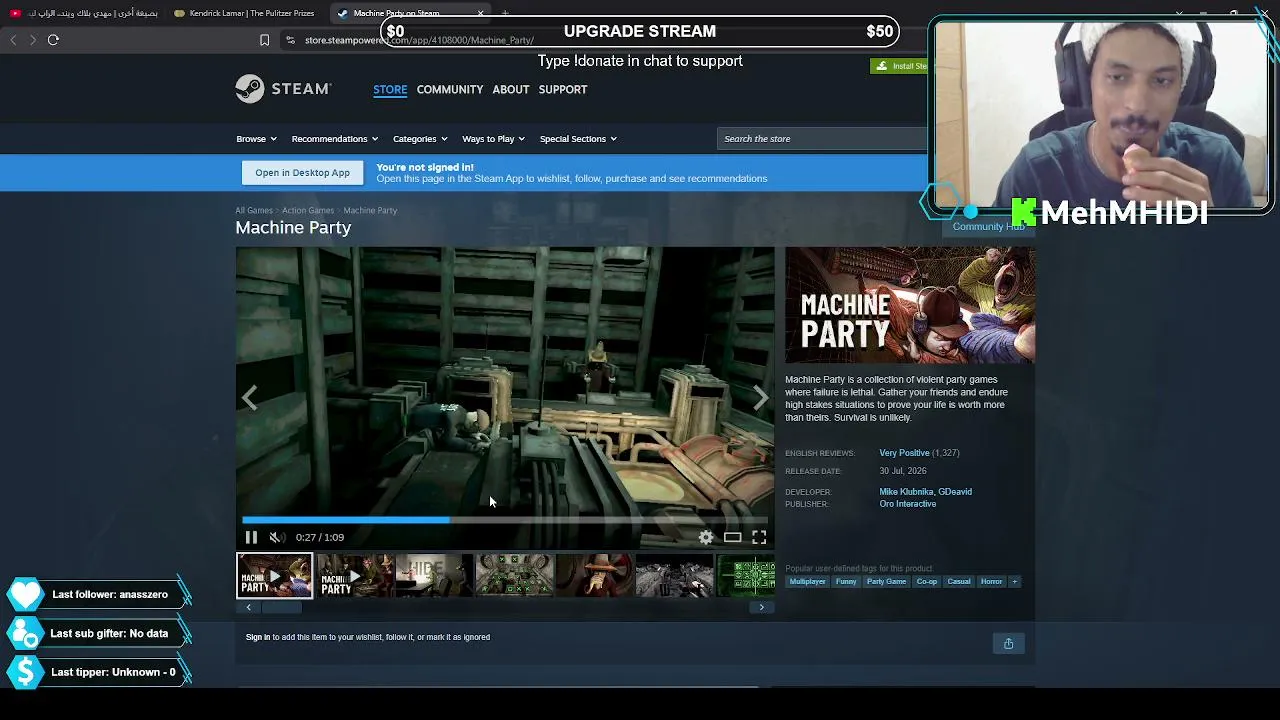This screenshot has width=1280, height=720.
Task: Open the ABOUT tab
Action: coord(511,89)
